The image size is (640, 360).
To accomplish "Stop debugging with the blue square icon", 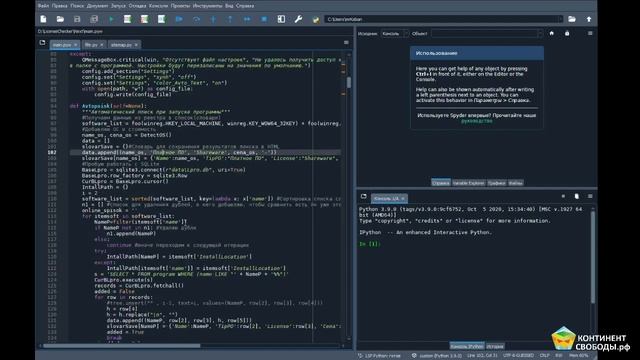I will click(x=264, y=19).
